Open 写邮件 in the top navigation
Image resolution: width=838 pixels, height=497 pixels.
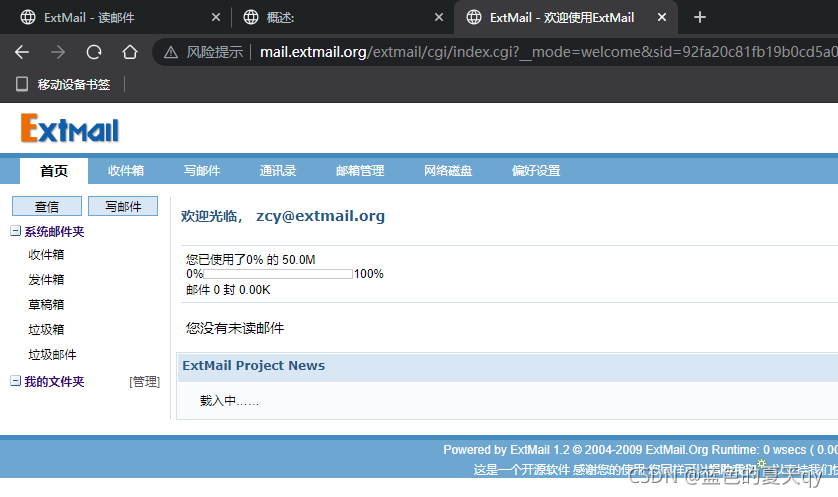click(202, 171)
